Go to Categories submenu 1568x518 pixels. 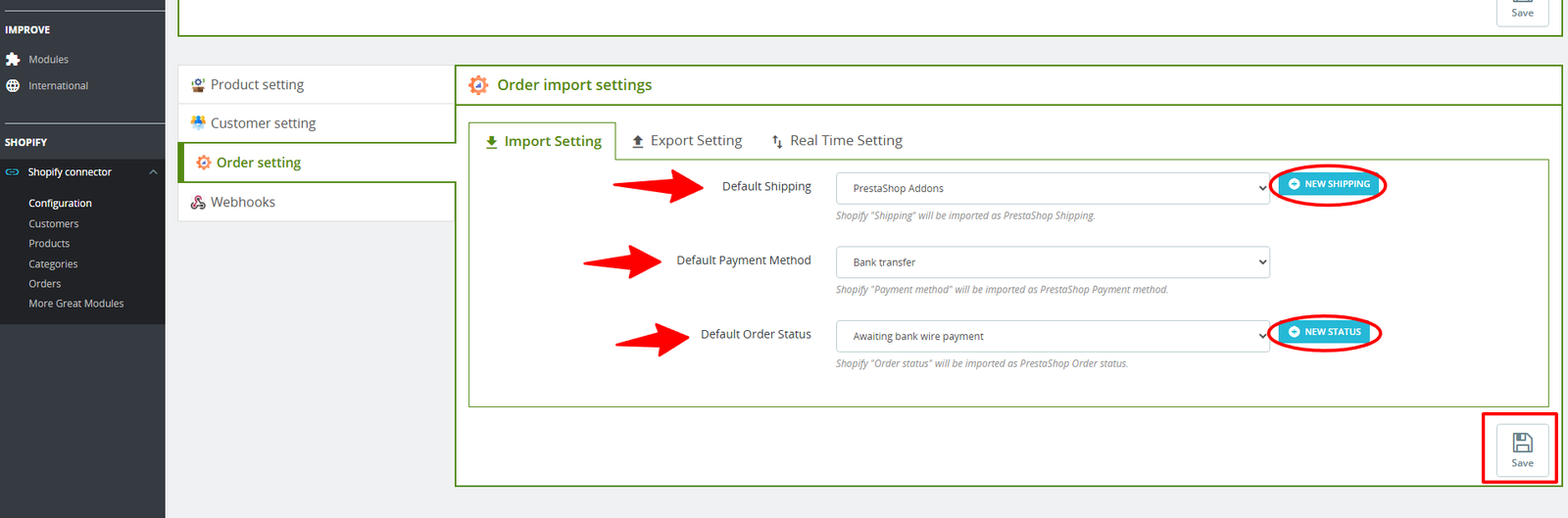(x=53, y=264)
